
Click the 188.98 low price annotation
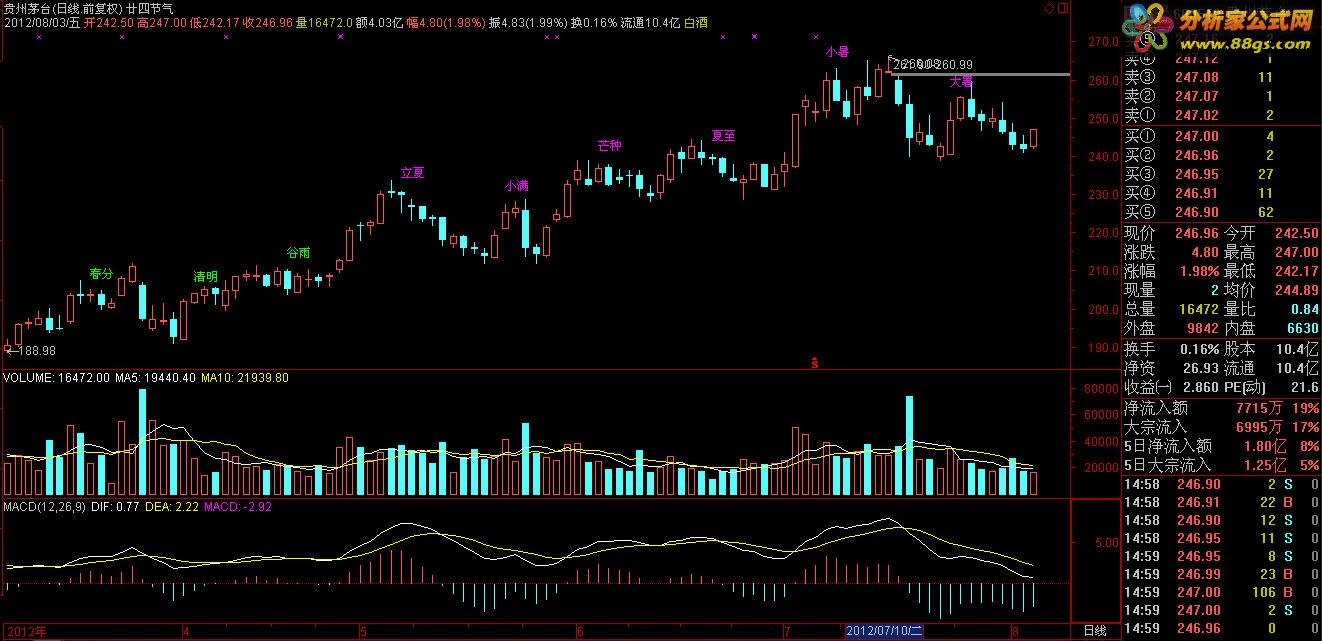tap(30, 351)
